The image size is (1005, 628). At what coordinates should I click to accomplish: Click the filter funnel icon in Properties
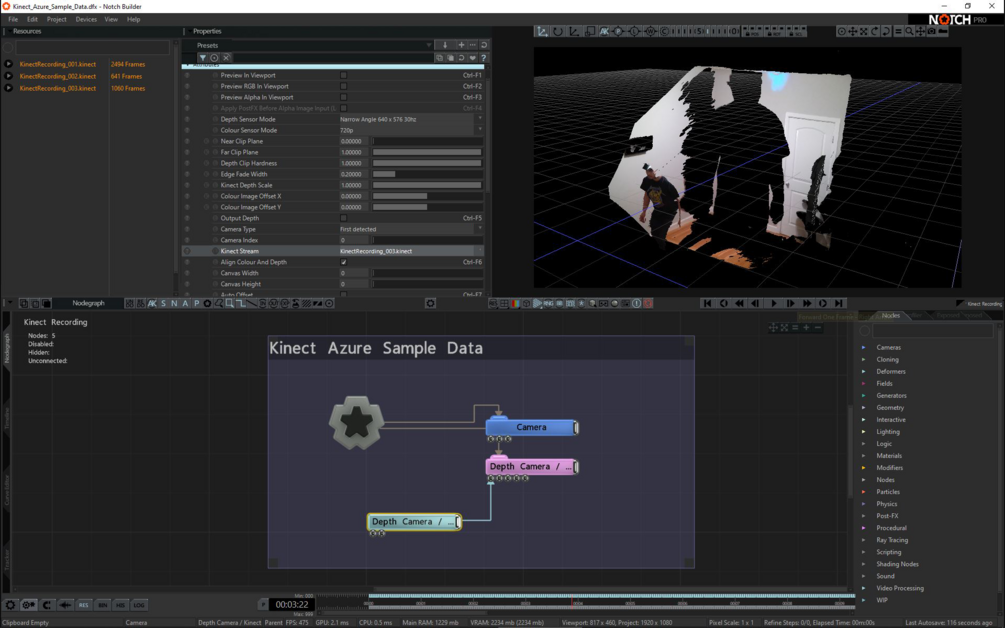click(x=203, y=58)
